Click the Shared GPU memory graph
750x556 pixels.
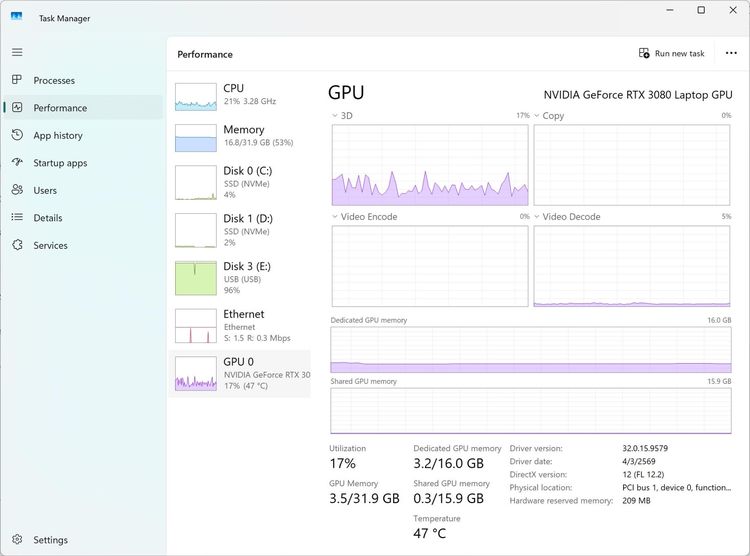coord(531,411)
